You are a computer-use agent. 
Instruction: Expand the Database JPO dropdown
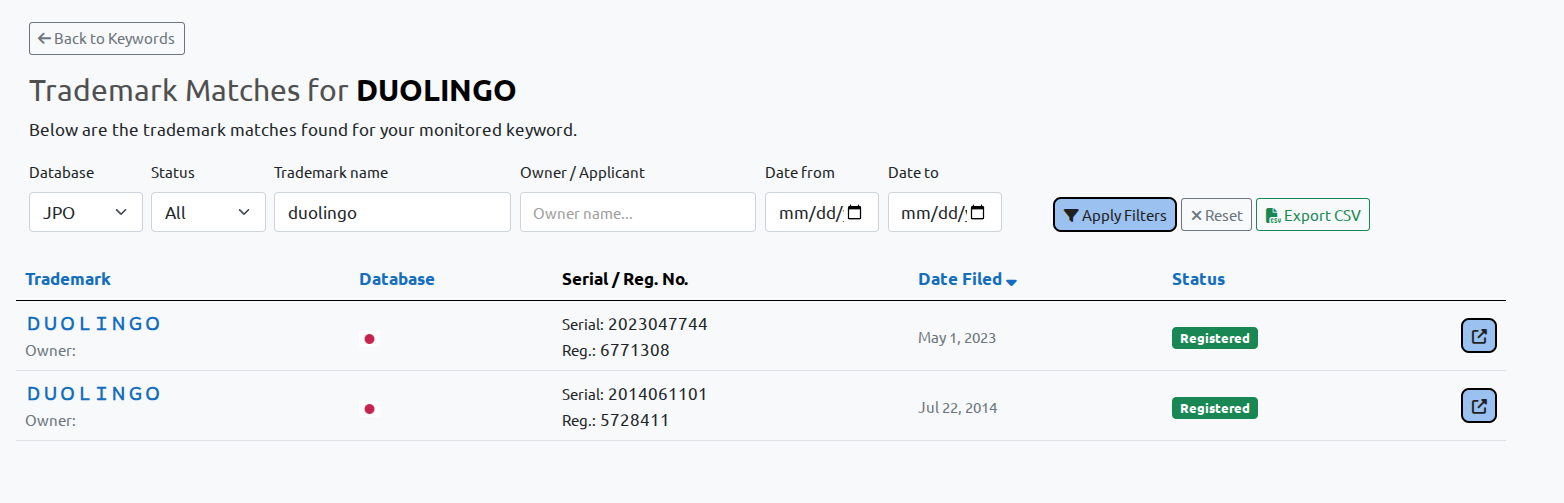point(86,212)
